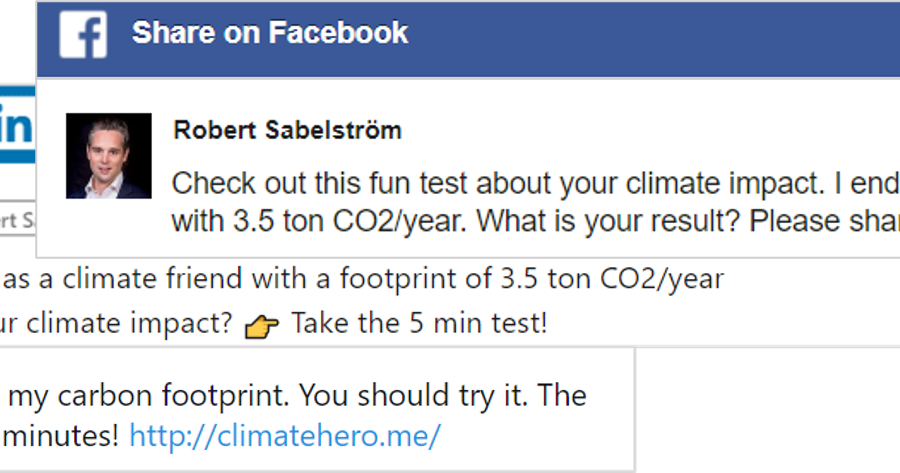Screen dimensions: 900x473
Task: Click "You should try it." sentence
Action: tap(400, 395)
